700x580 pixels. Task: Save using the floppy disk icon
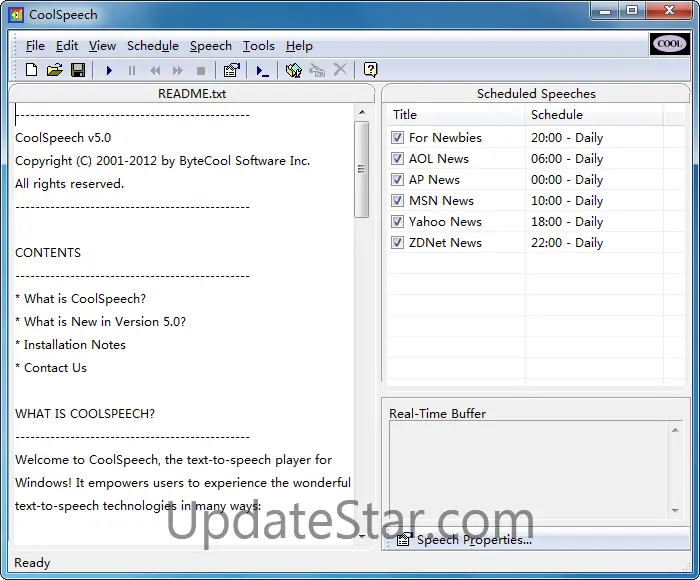pyautogui.click(x=77, y=70)
